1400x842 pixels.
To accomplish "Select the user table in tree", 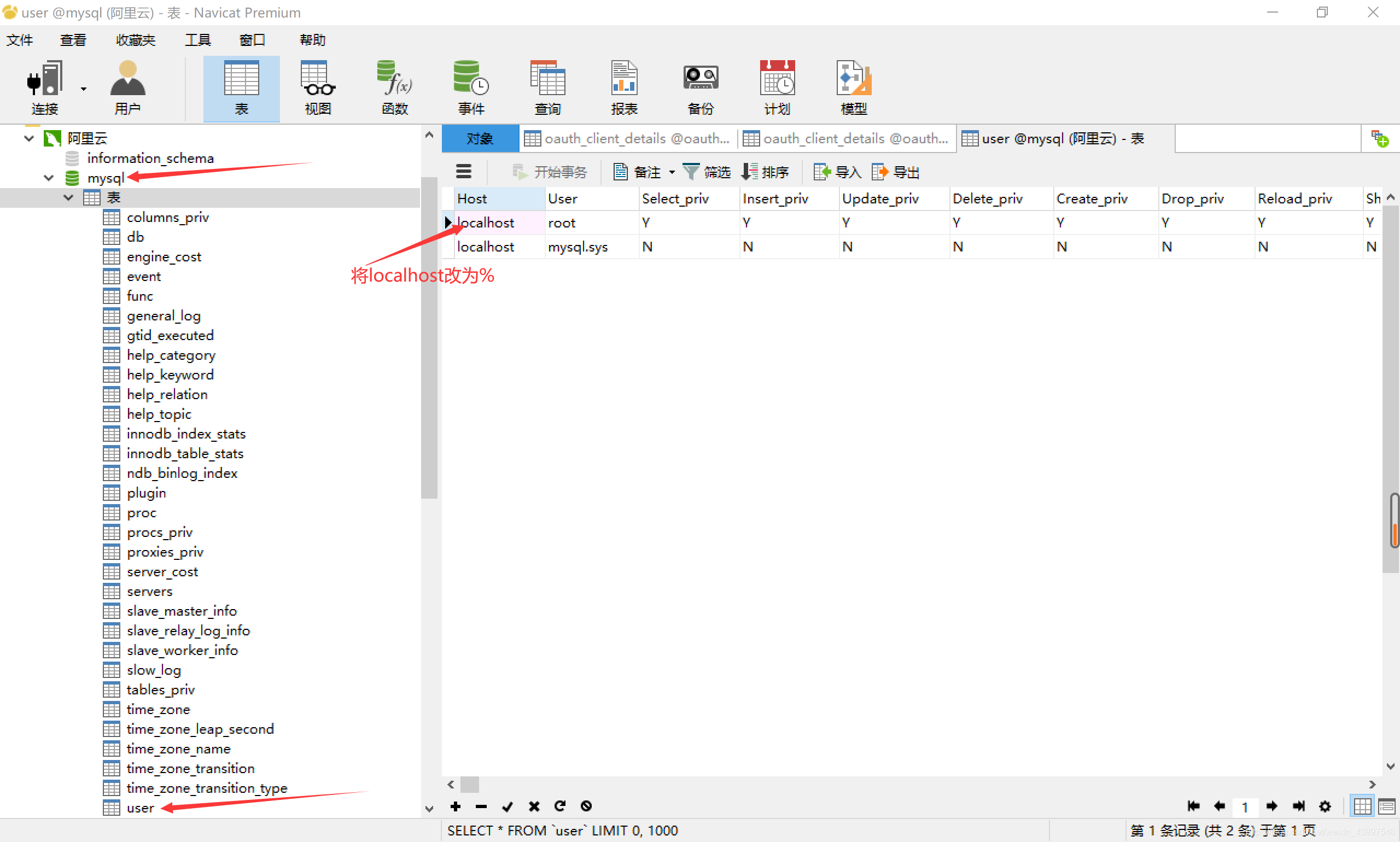I will pyautogui.click(x=140, y=808).
